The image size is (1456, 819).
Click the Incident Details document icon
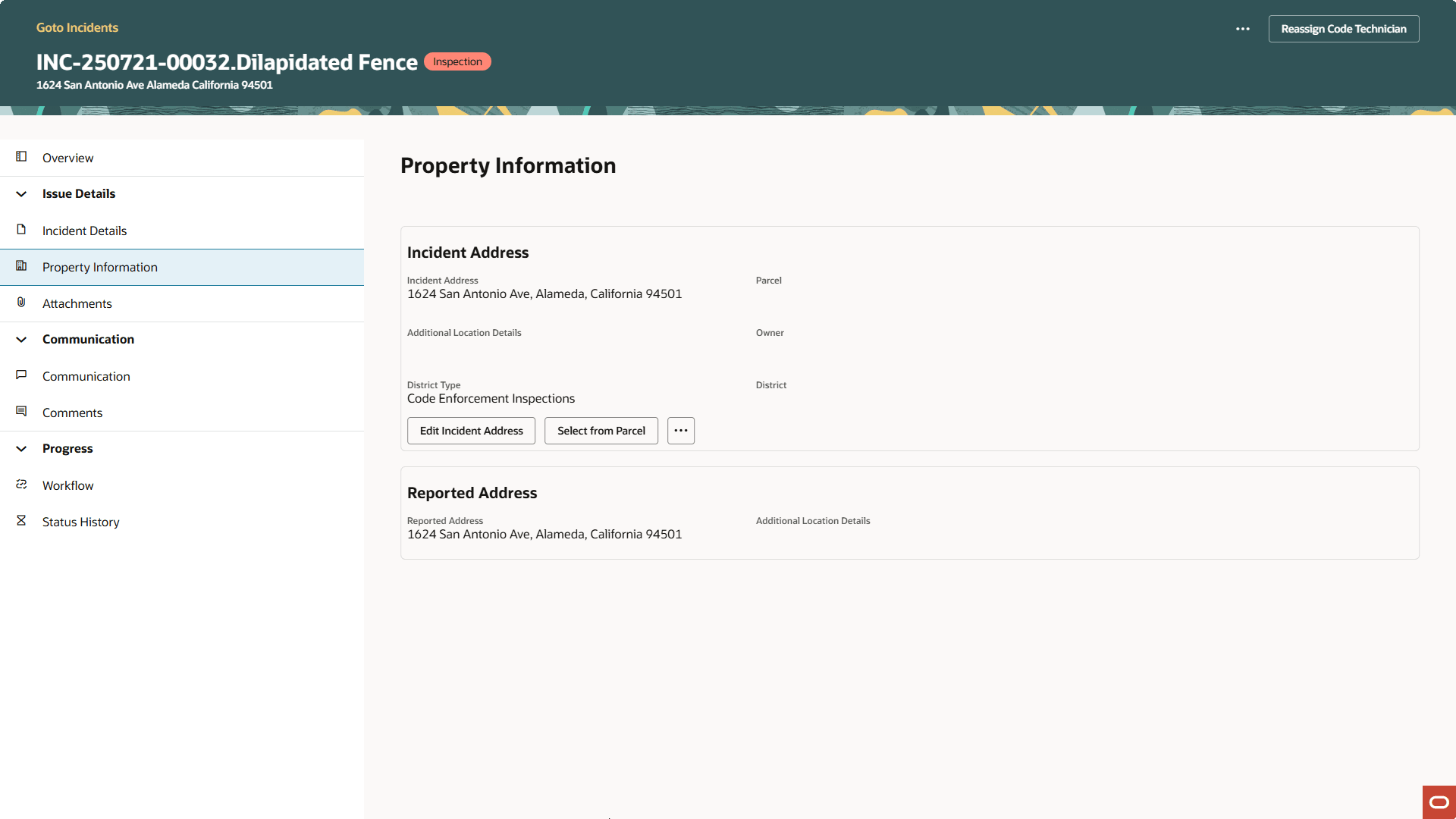click(21, 230)
